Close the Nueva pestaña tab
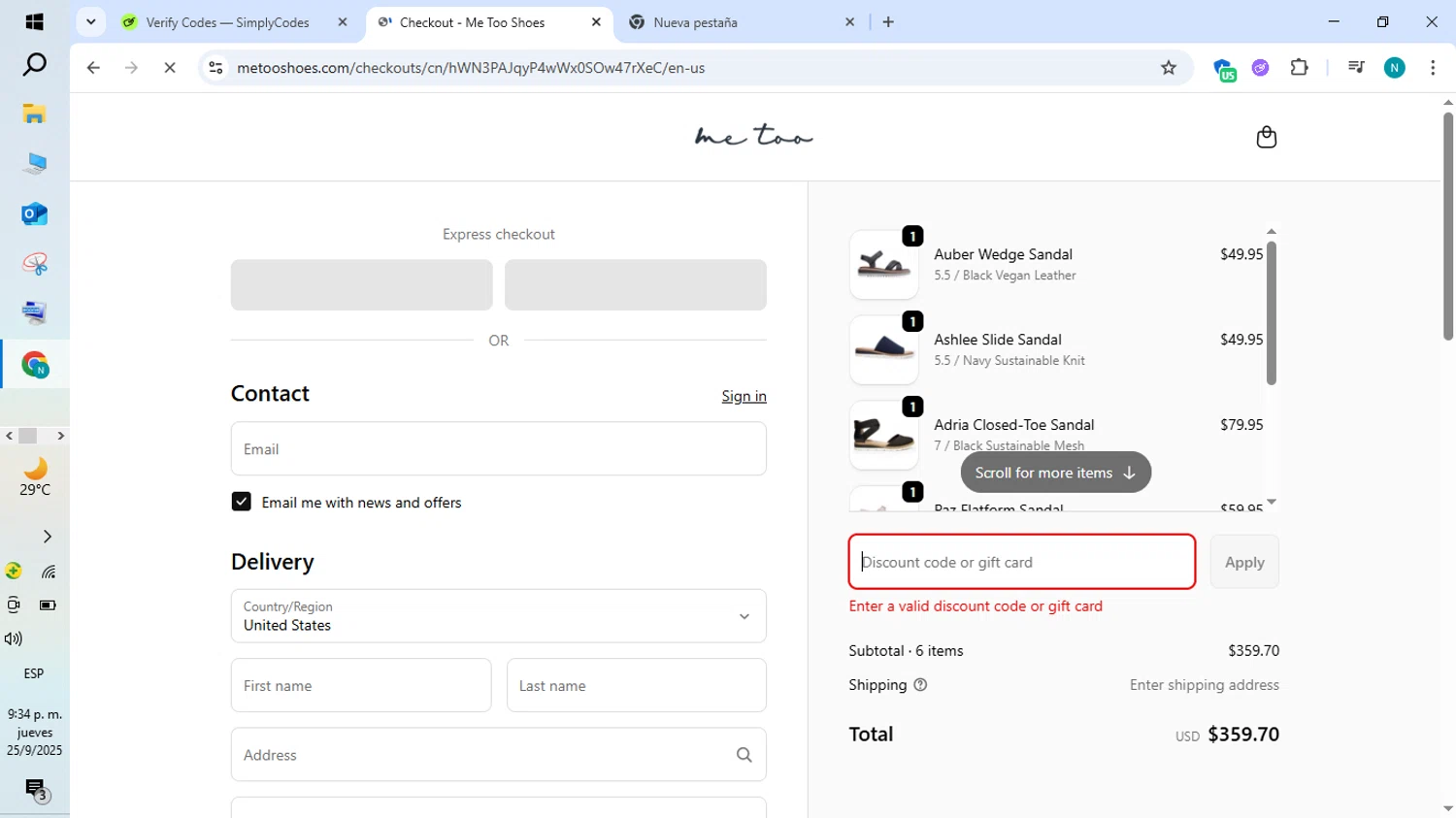 tap(850, 22)
